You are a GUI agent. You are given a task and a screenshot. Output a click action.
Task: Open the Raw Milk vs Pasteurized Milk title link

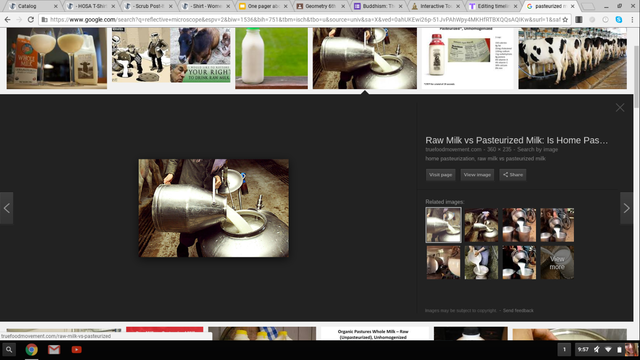[x=516, y=140]
